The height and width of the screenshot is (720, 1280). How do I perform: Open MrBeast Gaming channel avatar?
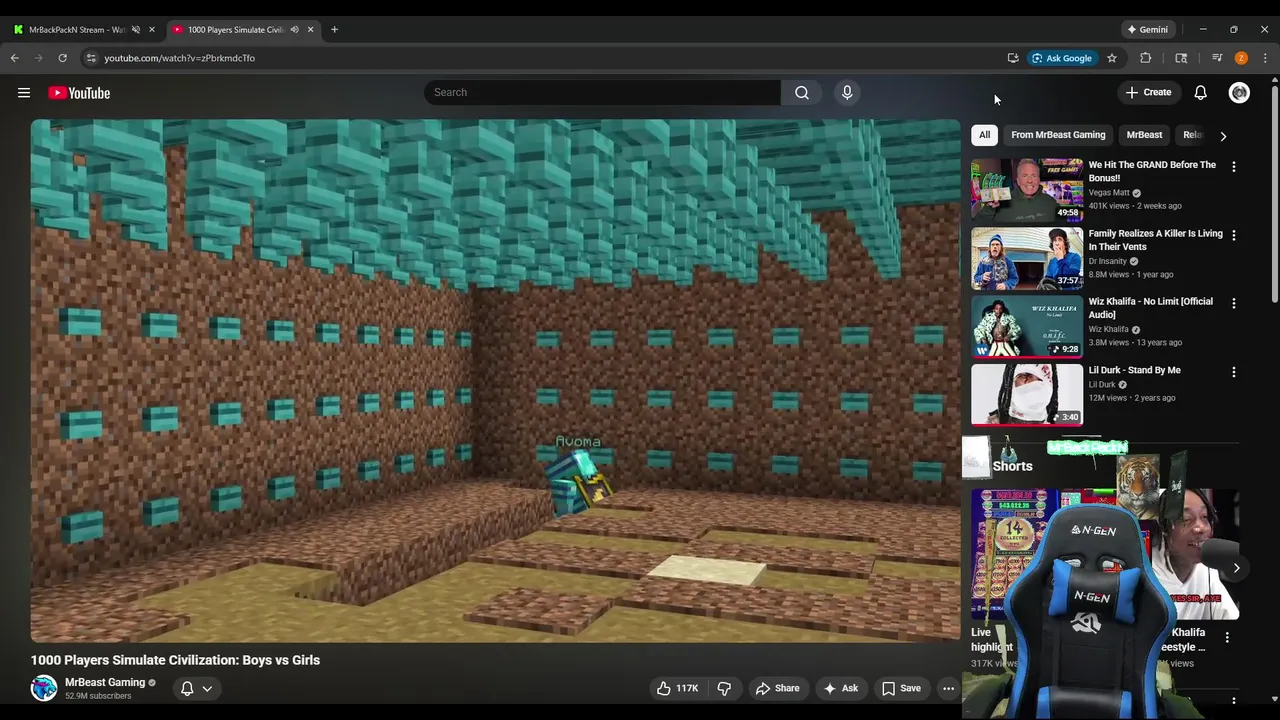click(44, 688)
